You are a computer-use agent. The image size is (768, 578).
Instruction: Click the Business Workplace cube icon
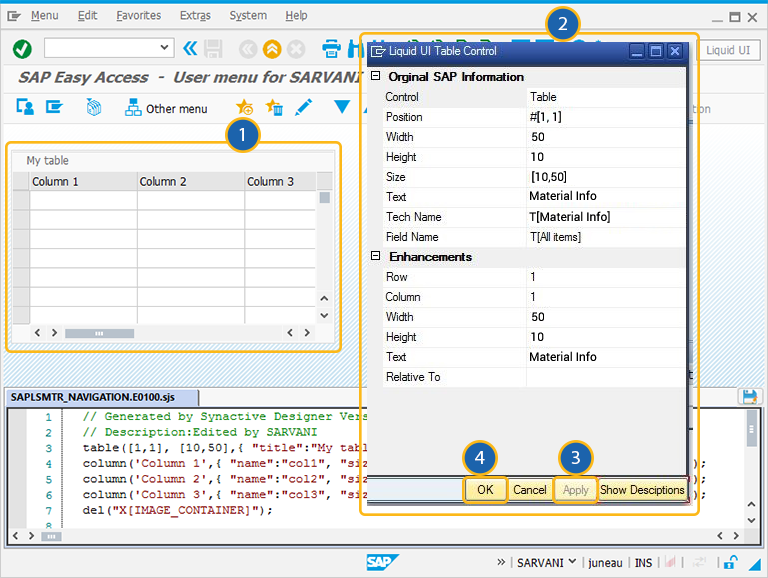tap(94, 107)
